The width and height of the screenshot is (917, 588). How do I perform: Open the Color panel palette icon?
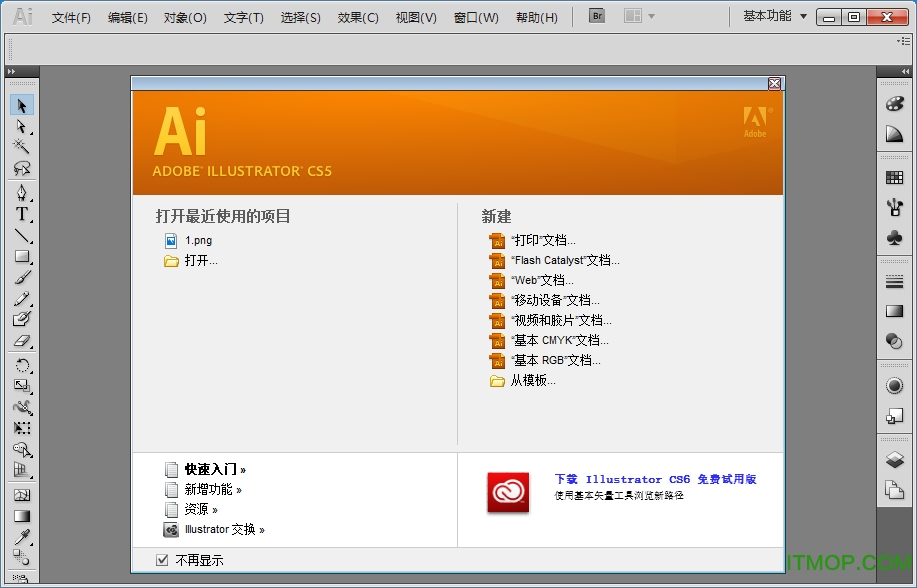894,104
